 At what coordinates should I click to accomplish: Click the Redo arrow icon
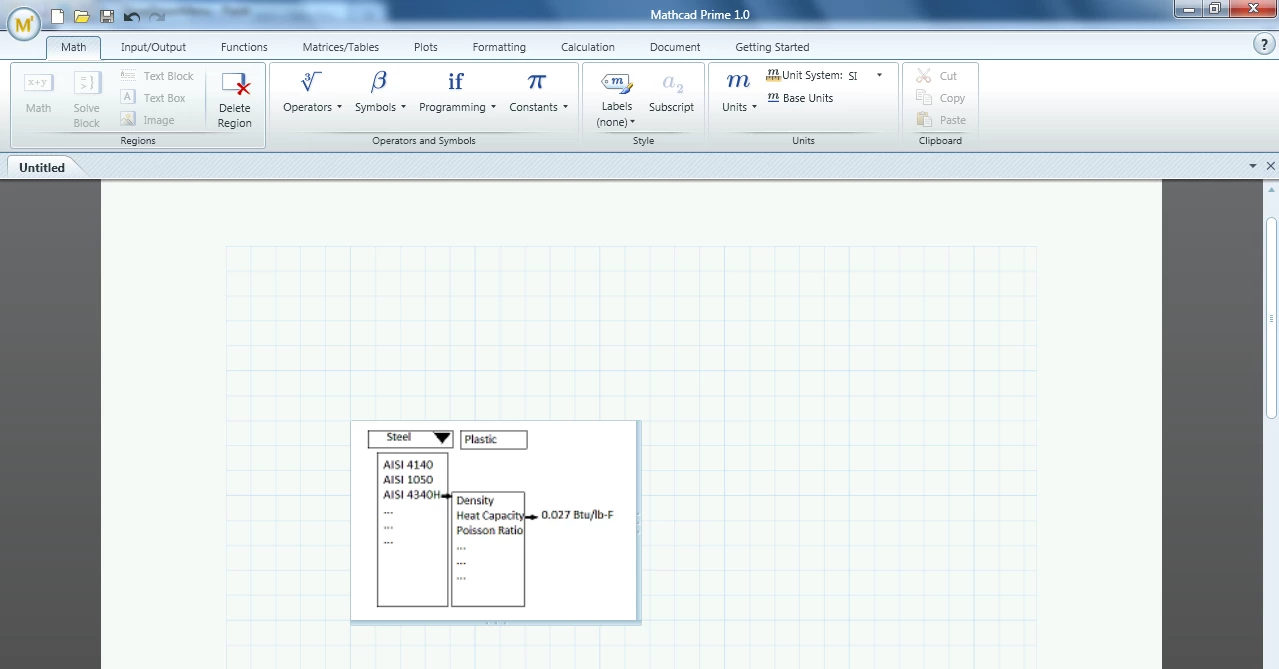(156, 16)
